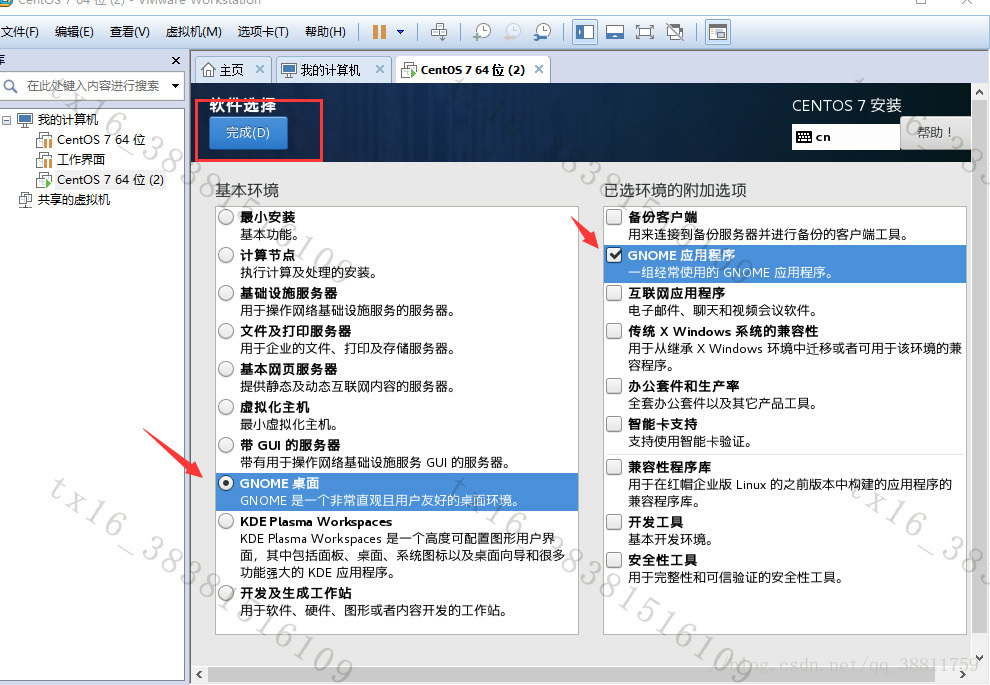Check the 安全性工具 checkbox
Viewport: 990px width, 685px height.
614,560
